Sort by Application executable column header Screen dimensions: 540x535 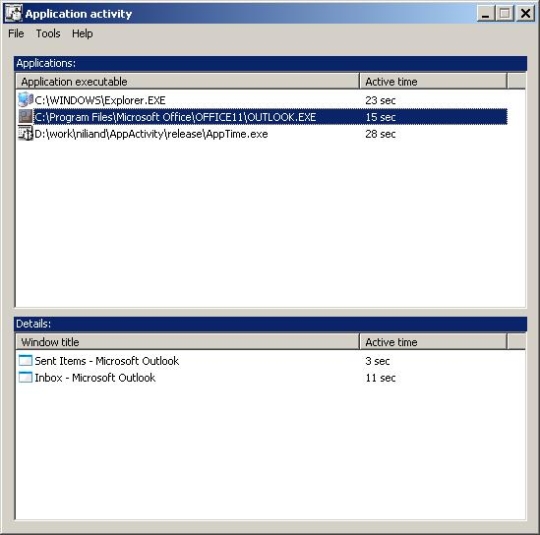pyautogui.click(x=187, y=82)
